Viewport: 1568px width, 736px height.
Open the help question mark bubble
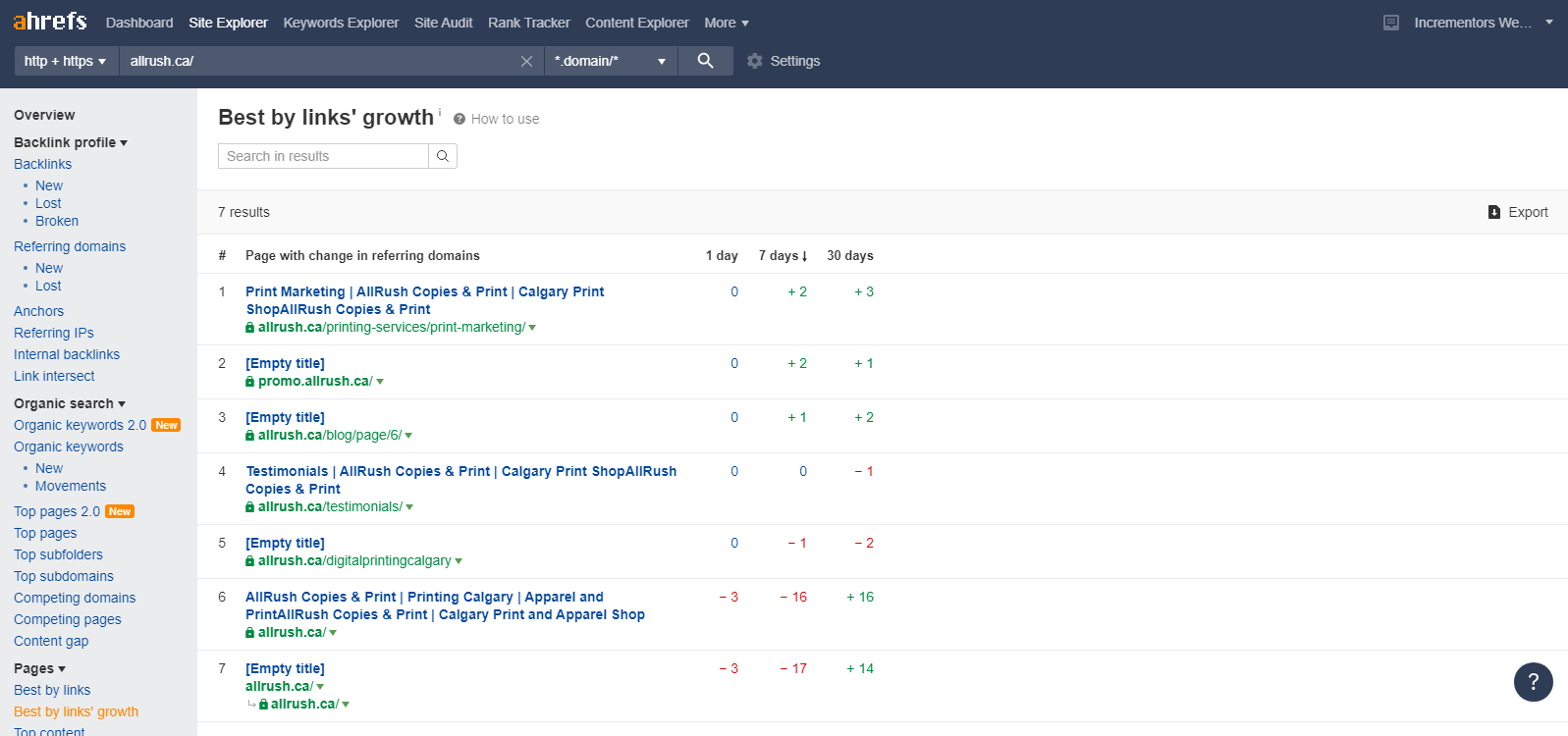[1533, 681]
